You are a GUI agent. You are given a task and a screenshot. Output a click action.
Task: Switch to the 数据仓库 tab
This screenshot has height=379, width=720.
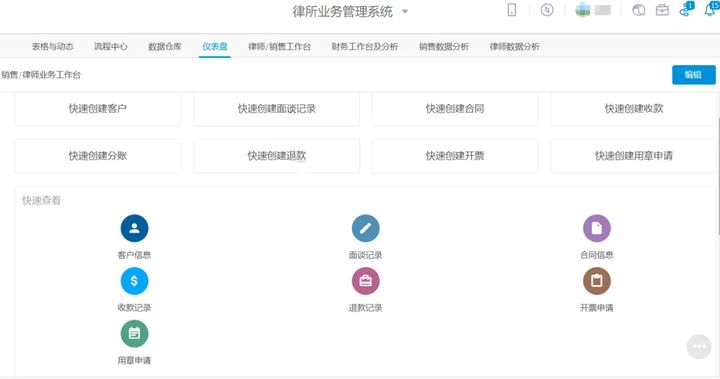tap(165, 46)
